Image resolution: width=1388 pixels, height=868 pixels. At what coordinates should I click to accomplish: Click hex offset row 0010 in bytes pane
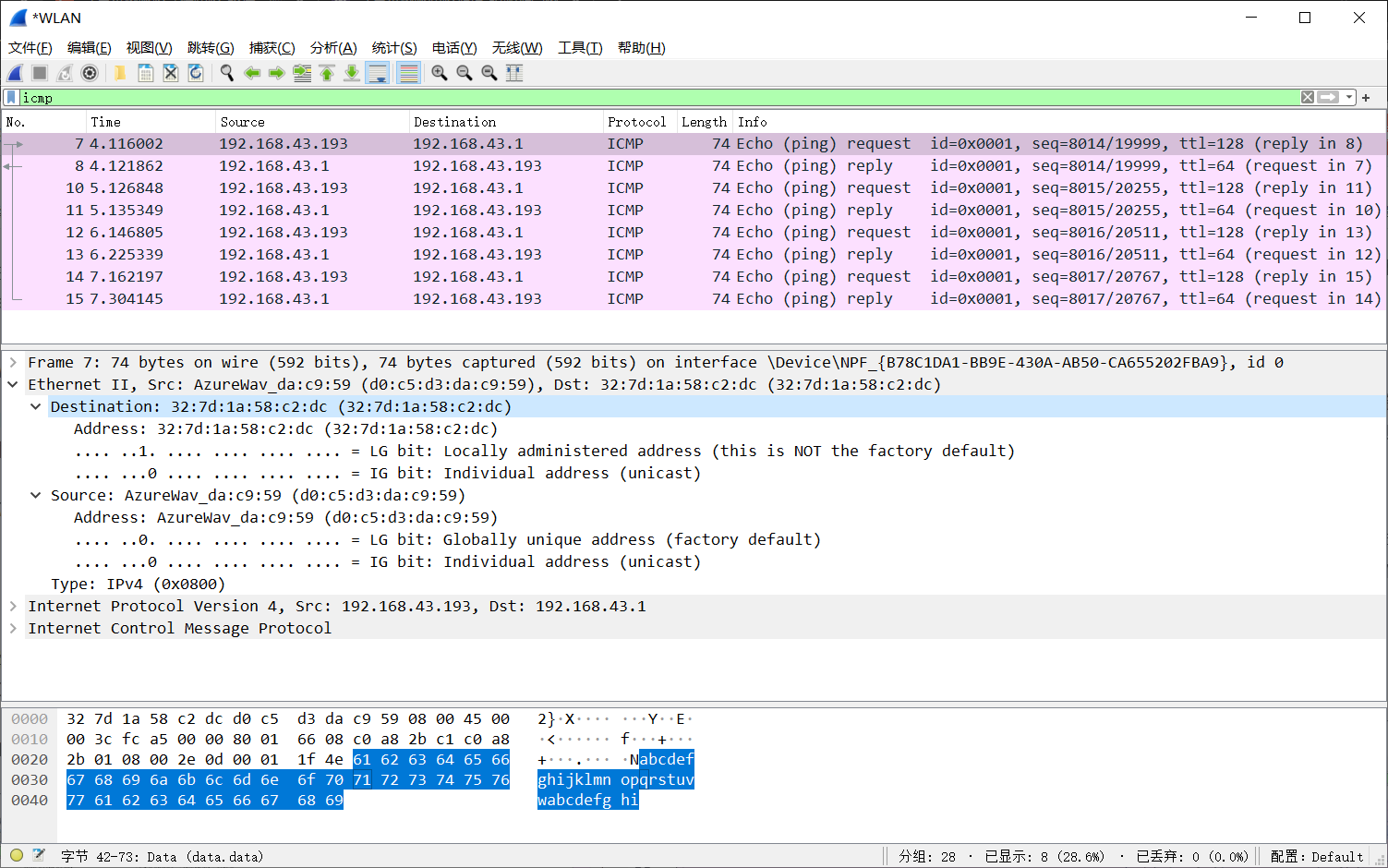pyautogui.click(x=30, y=740)
